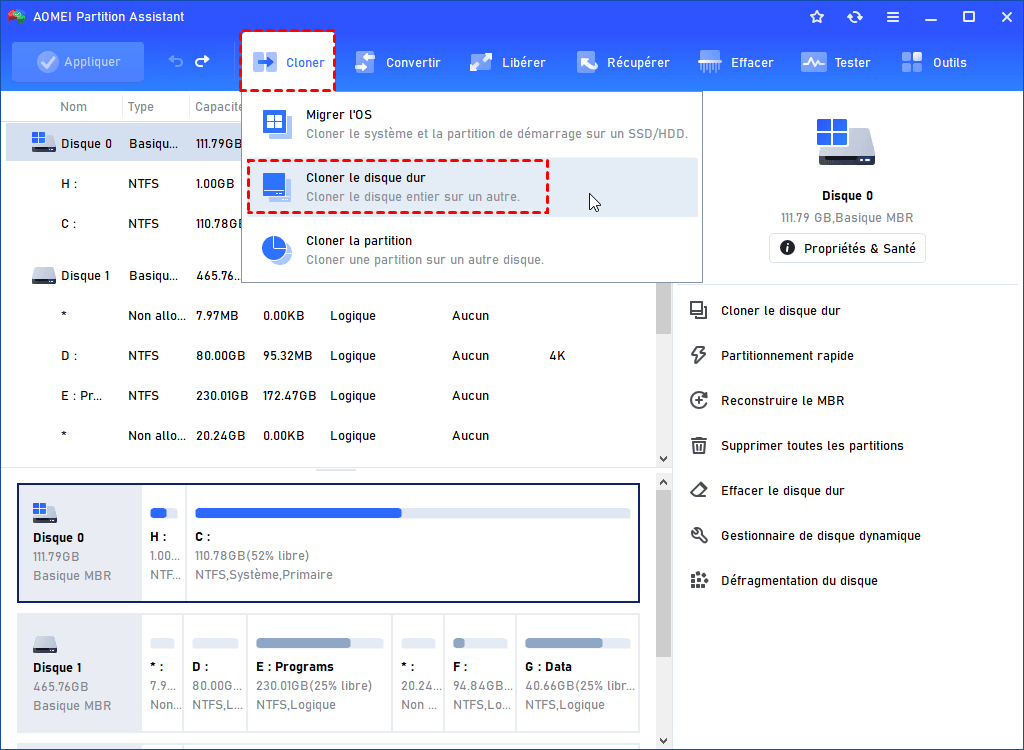Click the Cloner la partition pie icon

(x=277, y=250)
